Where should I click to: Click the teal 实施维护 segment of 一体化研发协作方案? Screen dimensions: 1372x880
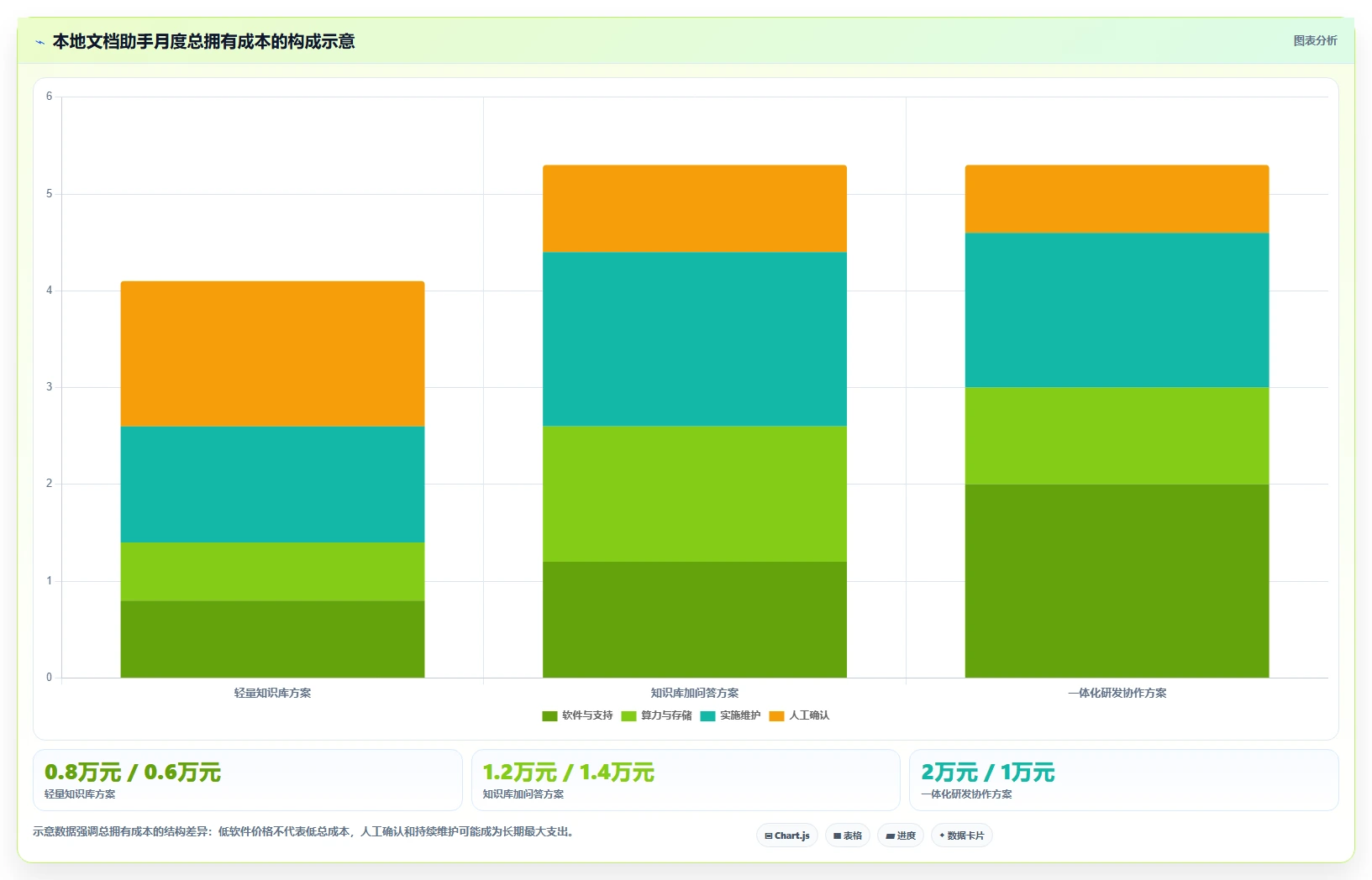pyautogui.click(x=1117, y=310)
